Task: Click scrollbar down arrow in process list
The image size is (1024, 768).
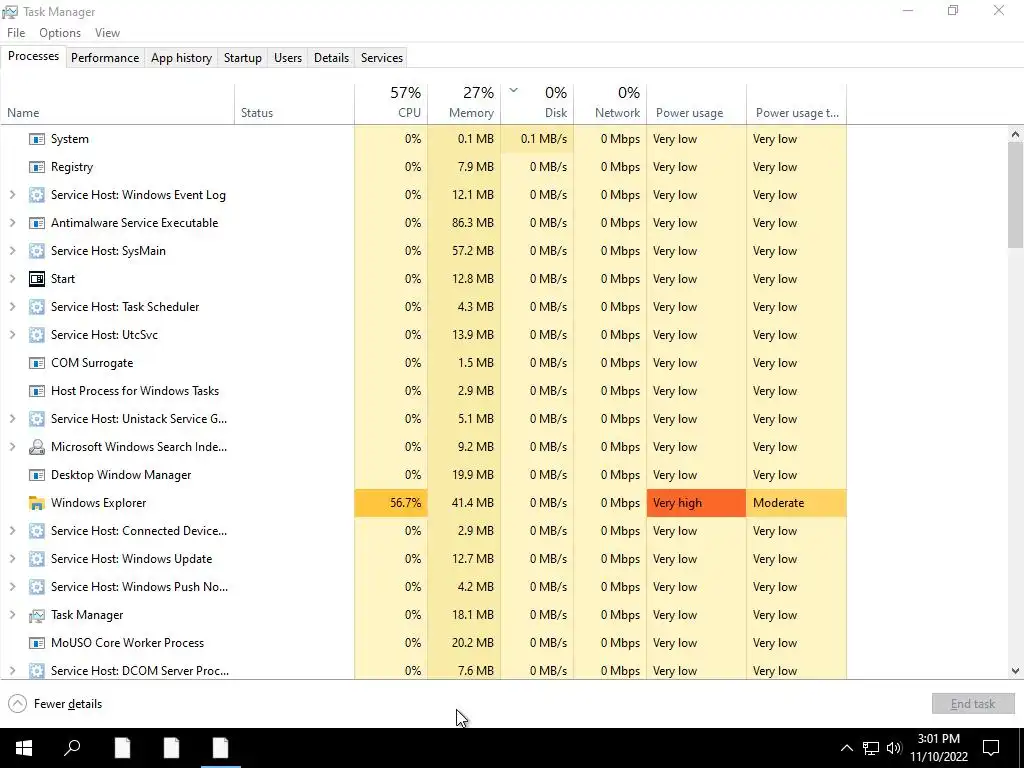Action: 1015,671
